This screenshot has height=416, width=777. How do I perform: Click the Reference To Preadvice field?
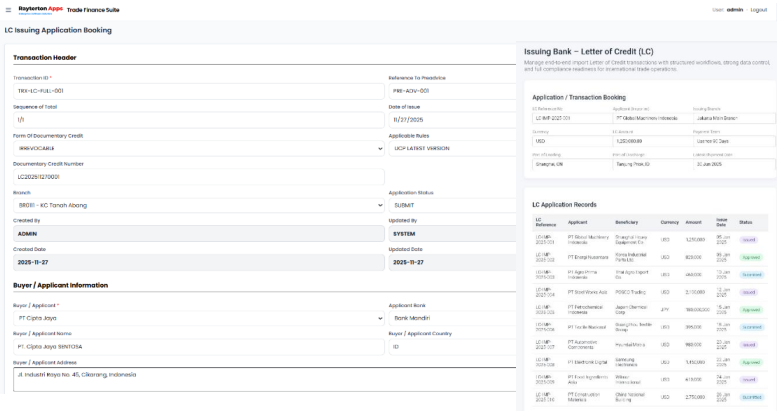(452, 91)
